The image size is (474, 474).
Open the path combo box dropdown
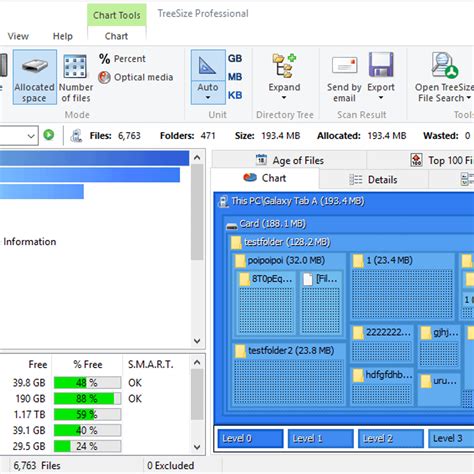click(31, 136)
